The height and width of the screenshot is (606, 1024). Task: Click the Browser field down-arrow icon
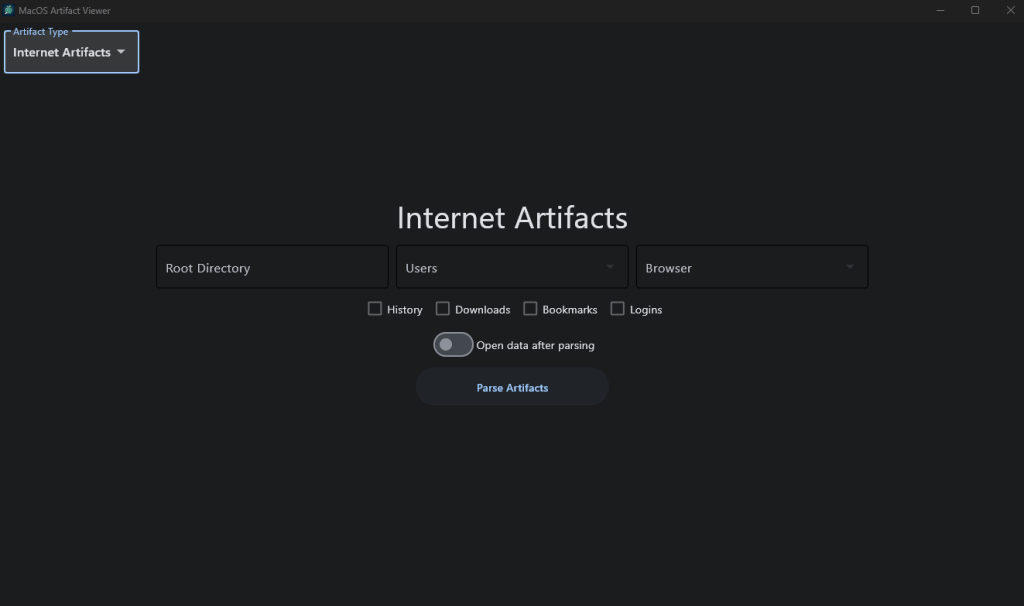point(850,268)
